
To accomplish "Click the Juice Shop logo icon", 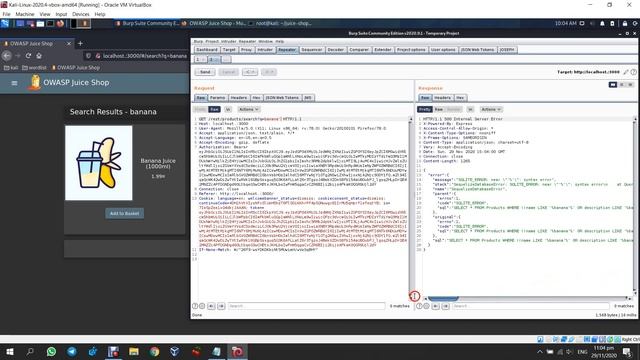I will (x=35, y=82).
